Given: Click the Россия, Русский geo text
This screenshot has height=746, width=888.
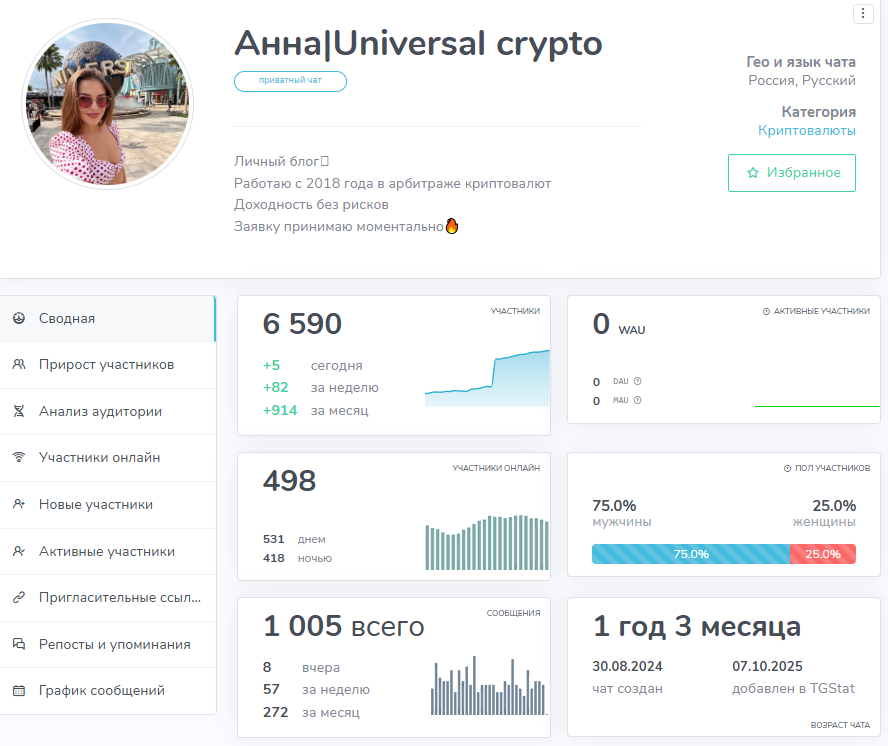Looking at the screenshot, I should tap(802, 80).
